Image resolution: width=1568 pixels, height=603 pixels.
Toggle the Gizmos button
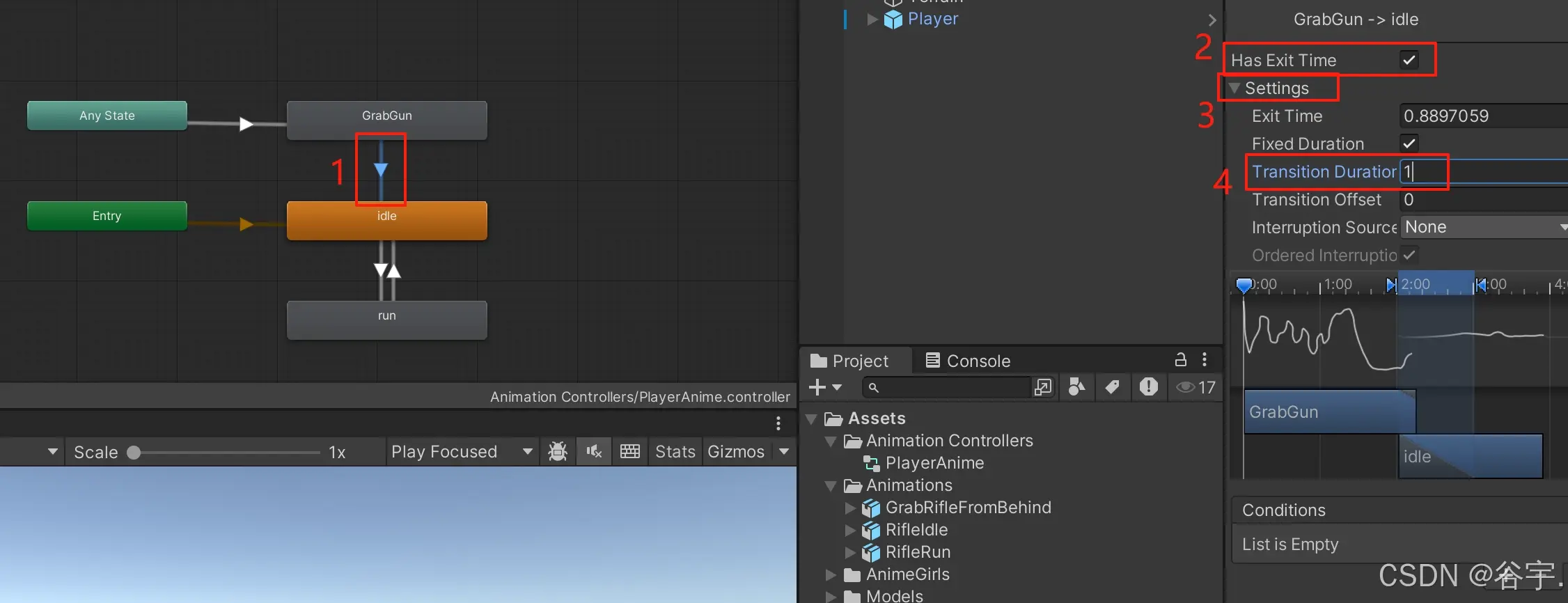[736, 452]
